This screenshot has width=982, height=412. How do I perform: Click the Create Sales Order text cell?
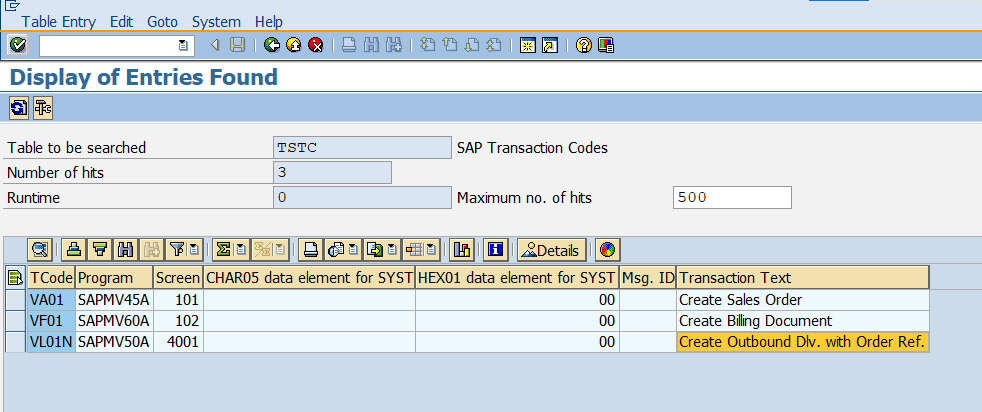[803, 300]
